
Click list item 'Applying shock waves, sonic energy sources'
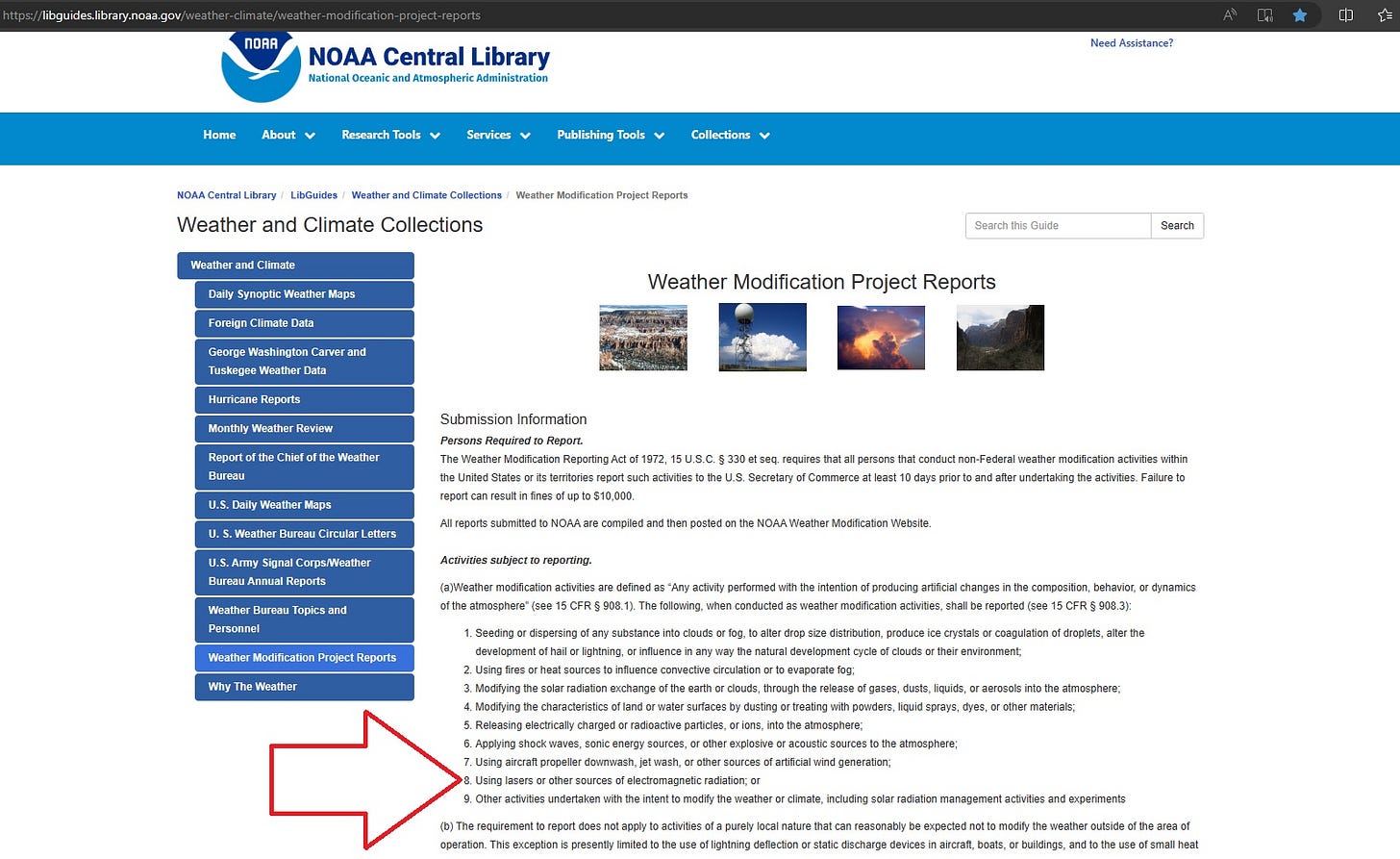pos(716,744)
